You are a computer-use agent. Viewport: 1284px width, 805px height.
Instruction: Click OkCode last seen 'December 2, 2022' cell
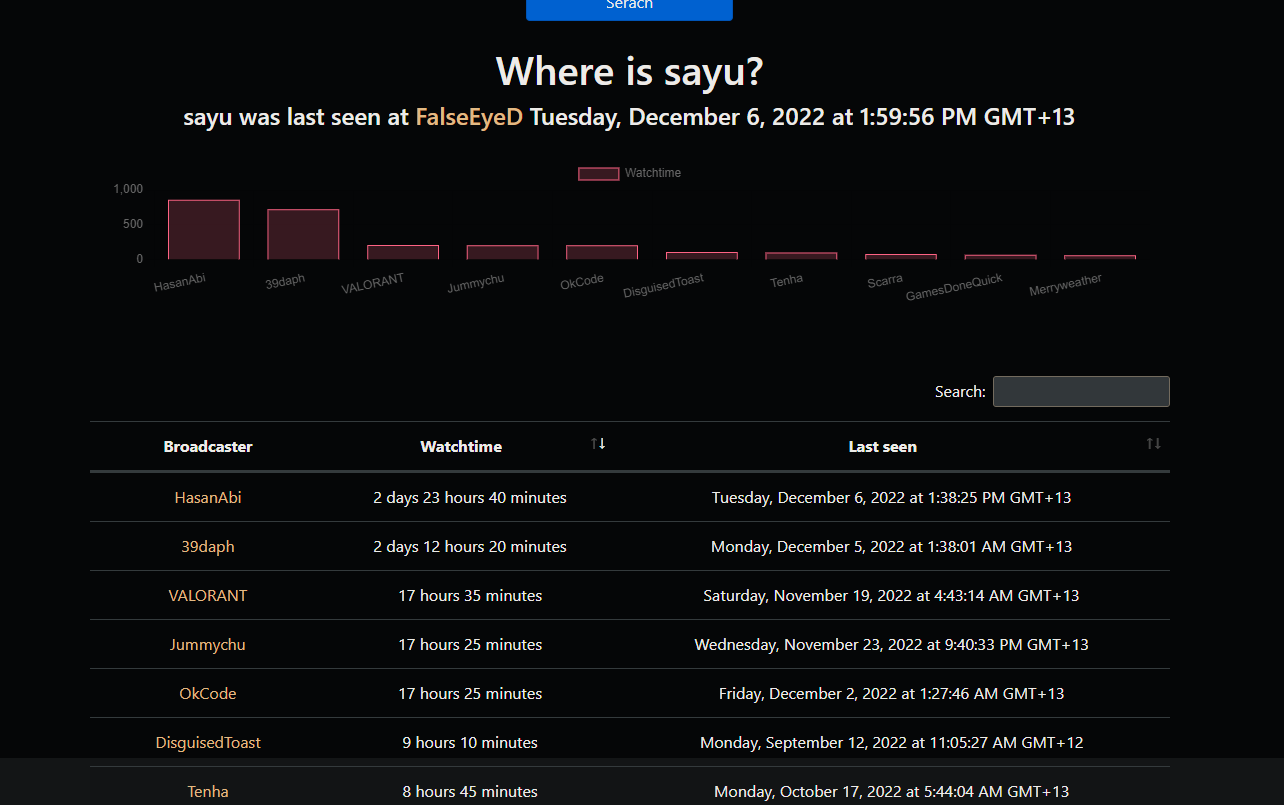click(x=891, y=693)
